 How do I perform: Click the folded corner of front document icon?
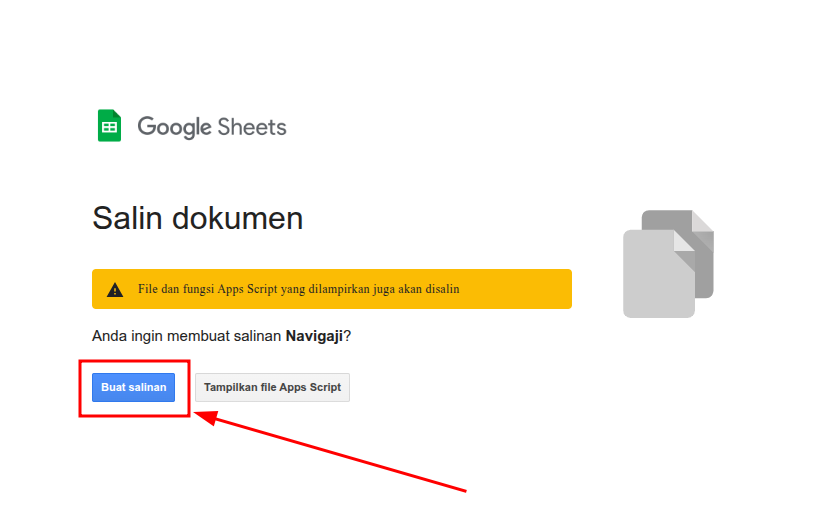(684, 240)
